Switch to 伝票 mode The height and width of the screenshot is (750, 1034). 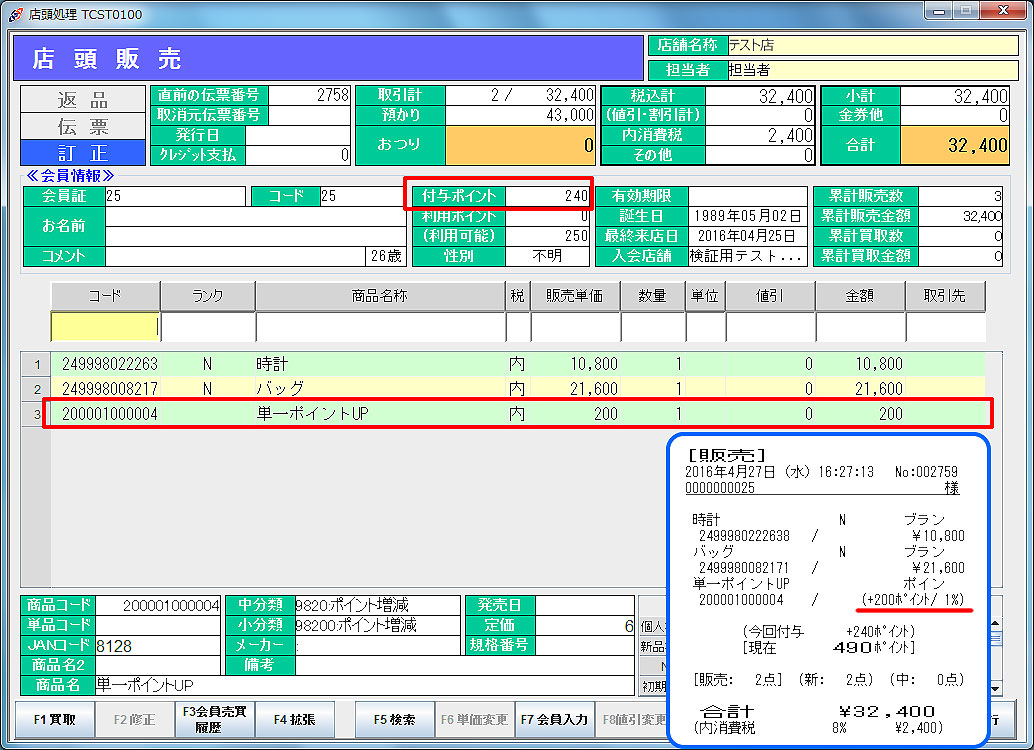[x=82, y=127]
